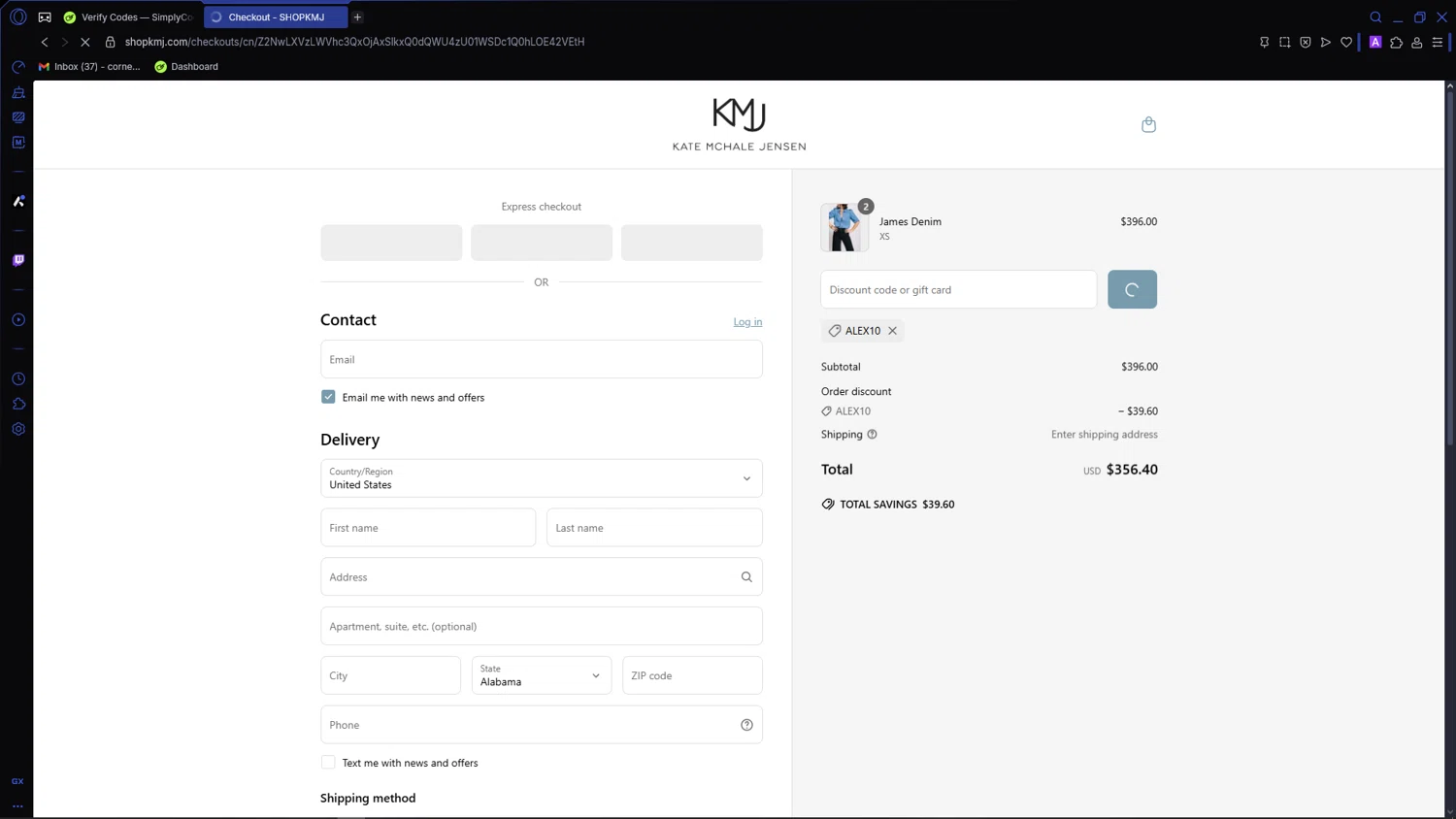This screenshot has height=819, width=1456.
Task: Click the Log in link
Action: pos(747,322)
